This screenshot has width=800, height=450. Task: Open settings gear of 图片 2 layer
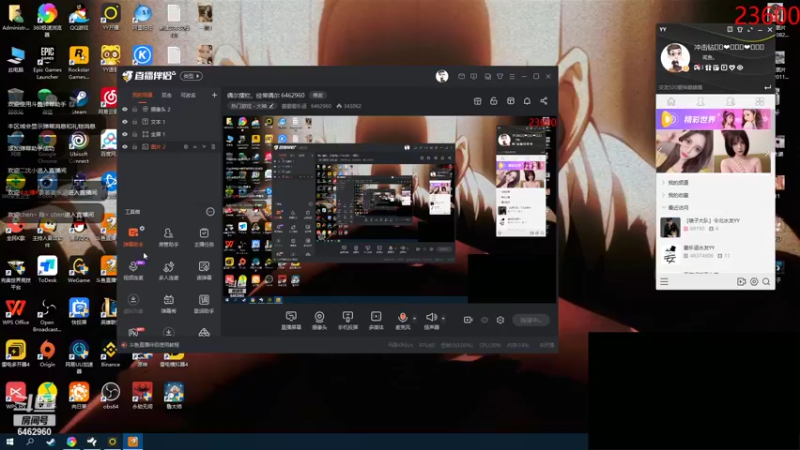pyautogui.click(x=186, y=147)
